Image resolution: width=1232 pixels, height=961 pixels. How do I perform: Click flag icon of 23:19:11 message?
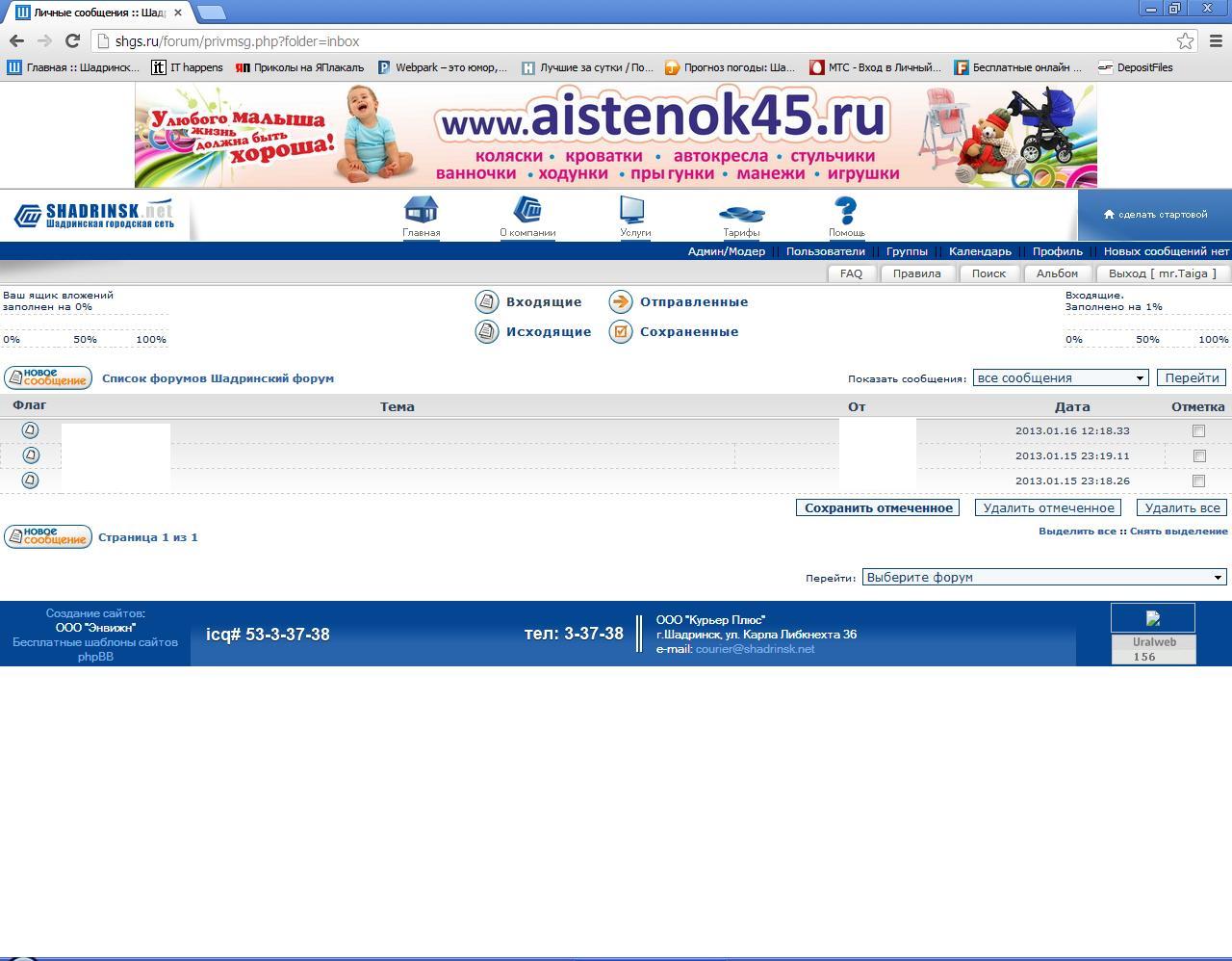click(x=30, y=455)
